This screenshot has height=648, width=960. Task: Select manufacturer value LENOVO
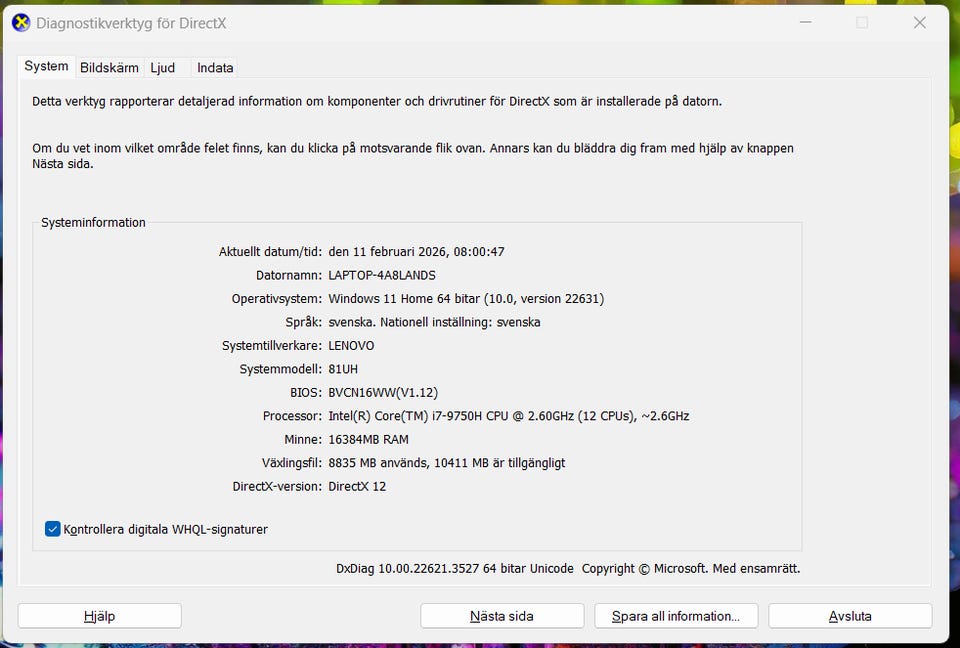(x=351, y=345)
